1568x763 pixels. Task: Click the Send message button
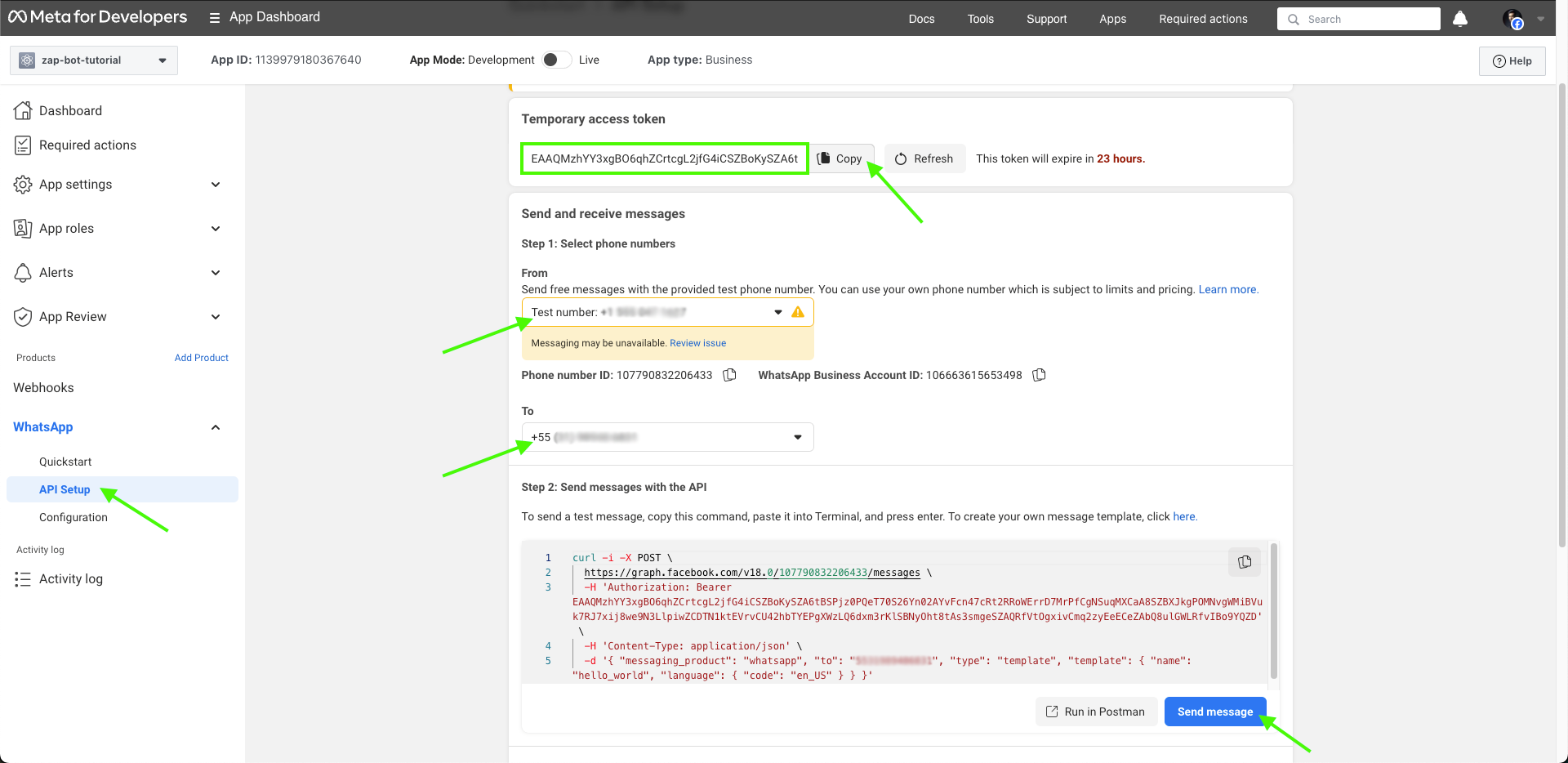coord(1215,712)
